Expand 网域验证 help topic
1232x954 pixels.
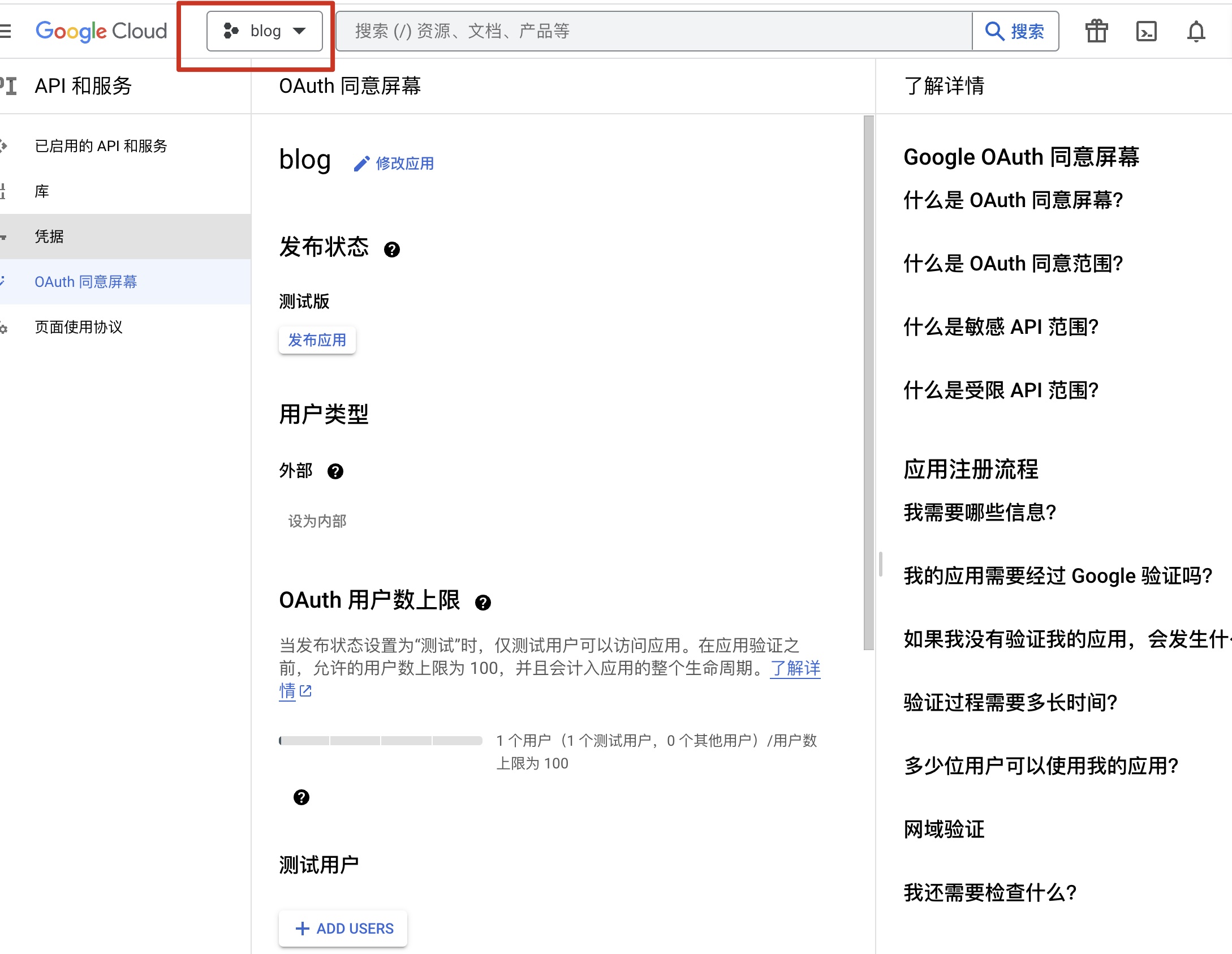click(x=944, y=830)
